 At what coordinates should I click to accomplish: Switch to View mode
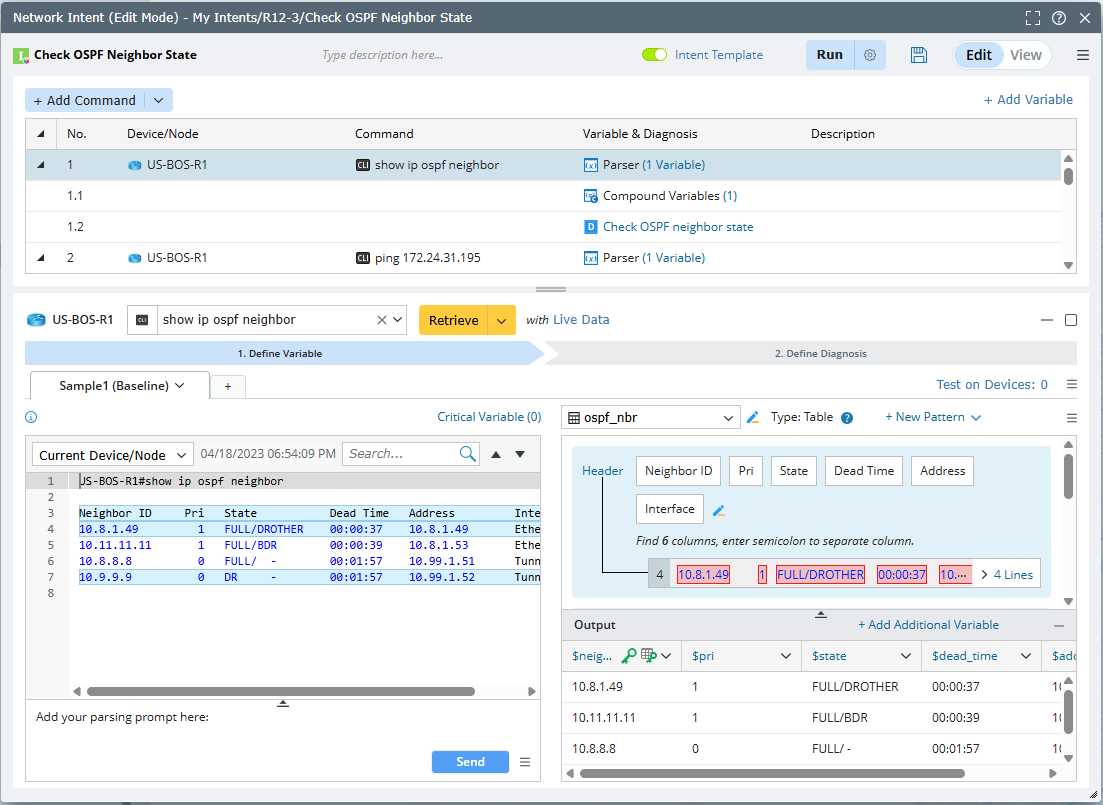[x=1025, y=55]
